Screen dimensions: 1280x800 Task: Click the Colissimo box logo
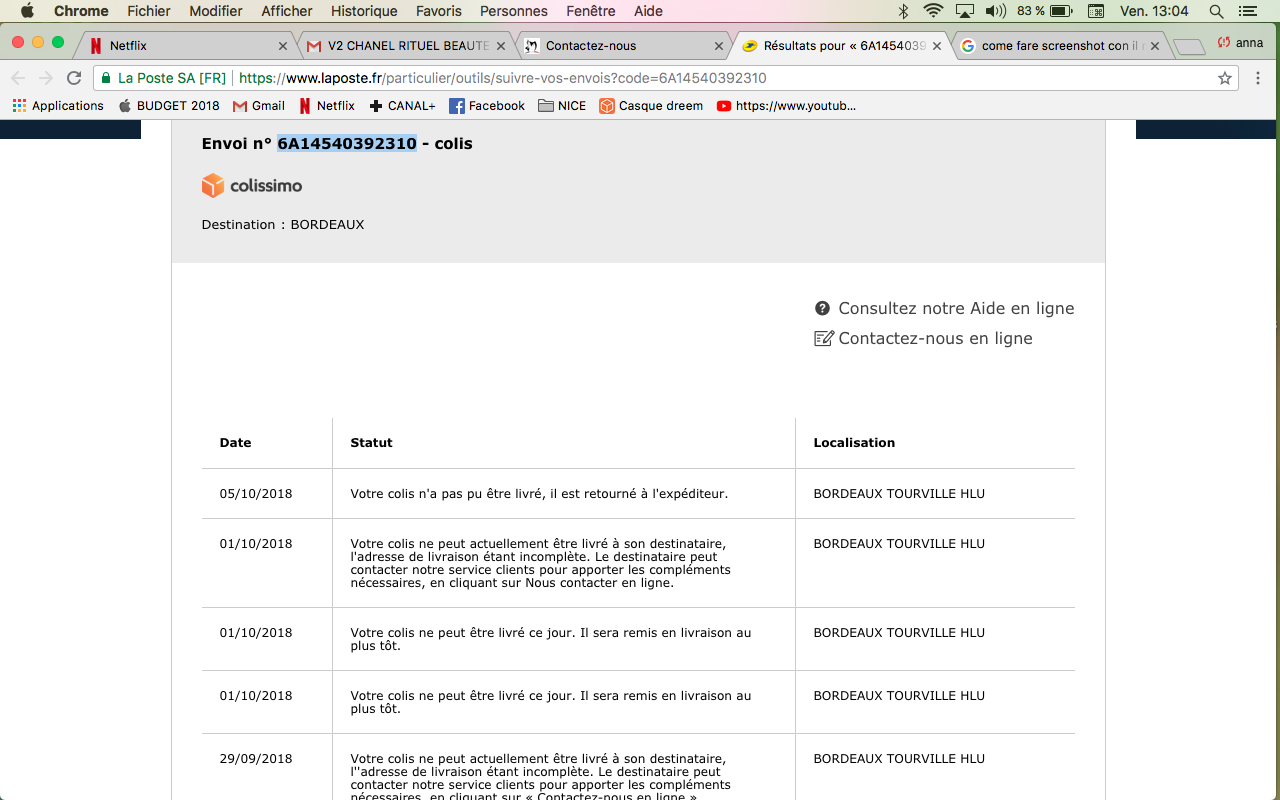point(213,185)
